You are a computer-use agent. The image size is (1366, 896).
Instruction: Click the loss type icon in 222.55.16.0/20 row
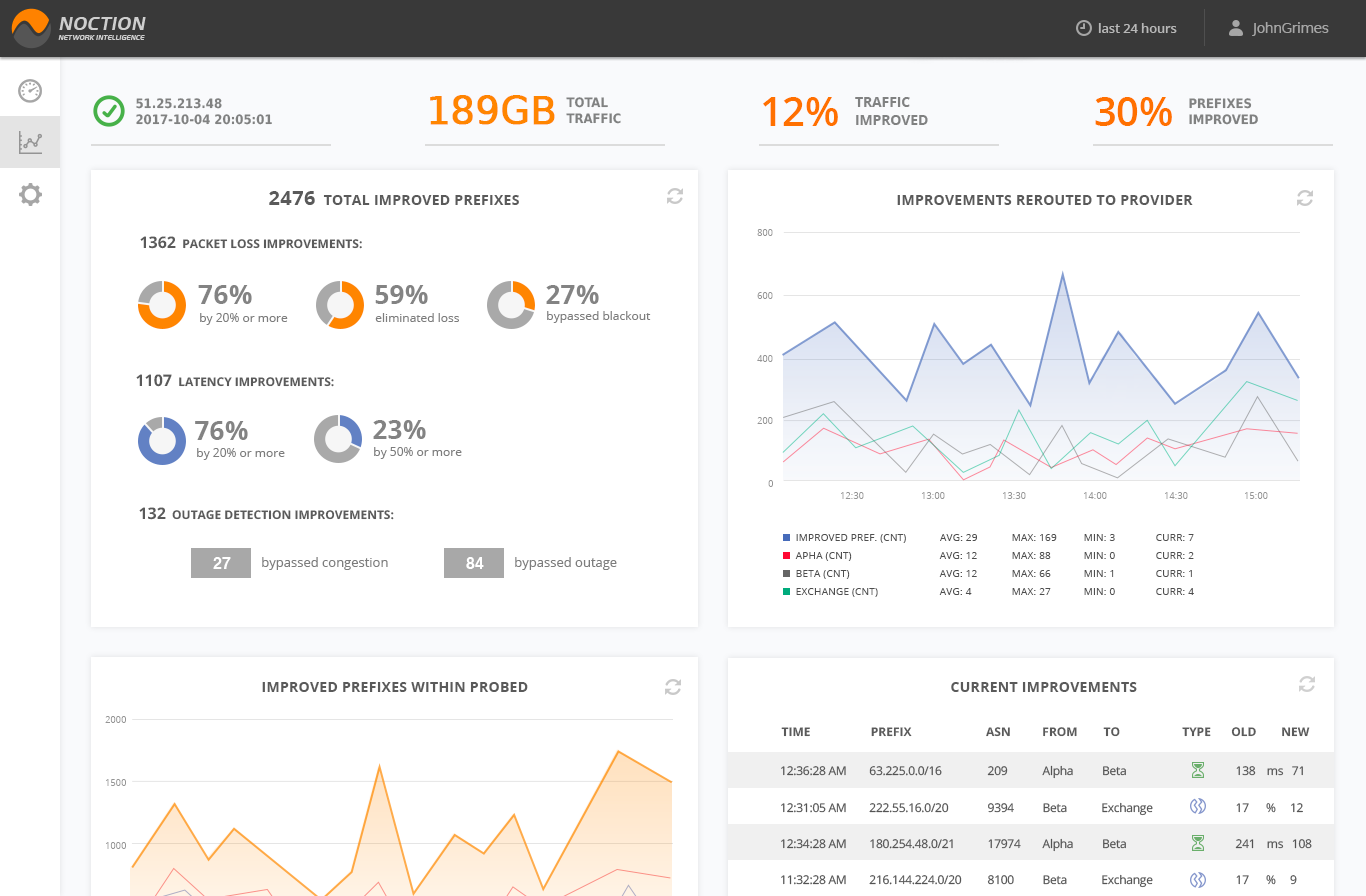pos(1197,807)
